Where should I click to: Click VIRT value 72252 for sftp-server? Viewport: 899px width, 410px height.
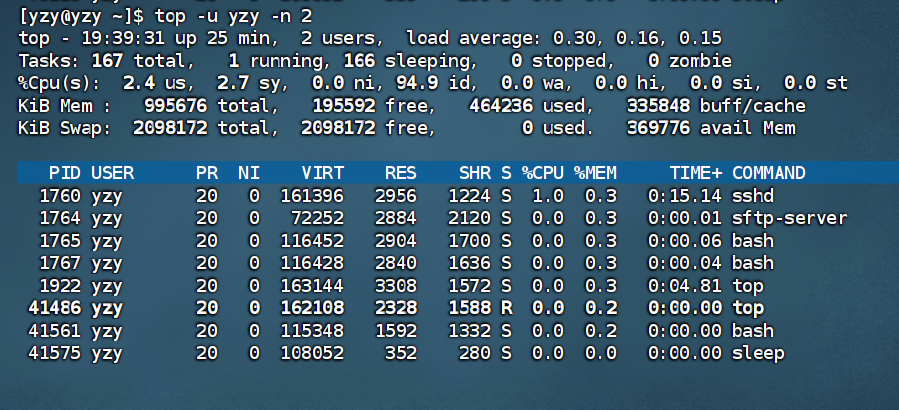coord(318,218)
